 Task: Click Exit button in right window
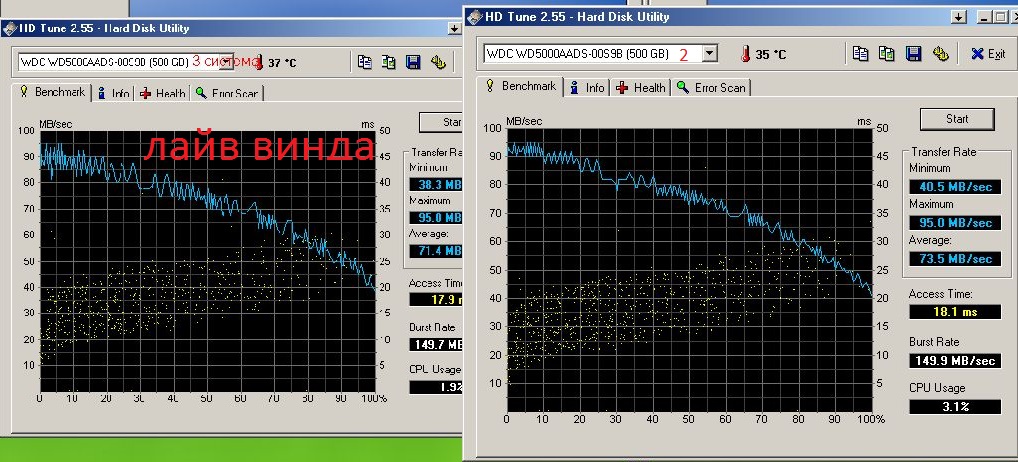point(988,54)
